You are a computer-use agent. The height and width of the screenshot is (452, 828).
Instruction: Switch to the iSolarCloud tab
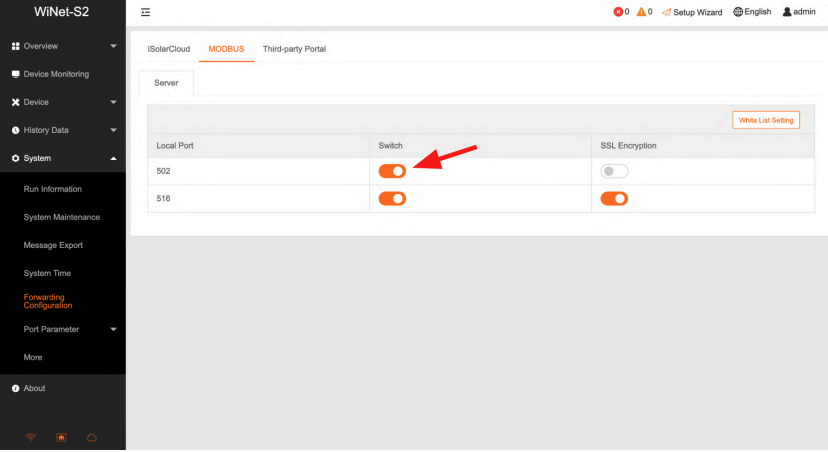168,49
